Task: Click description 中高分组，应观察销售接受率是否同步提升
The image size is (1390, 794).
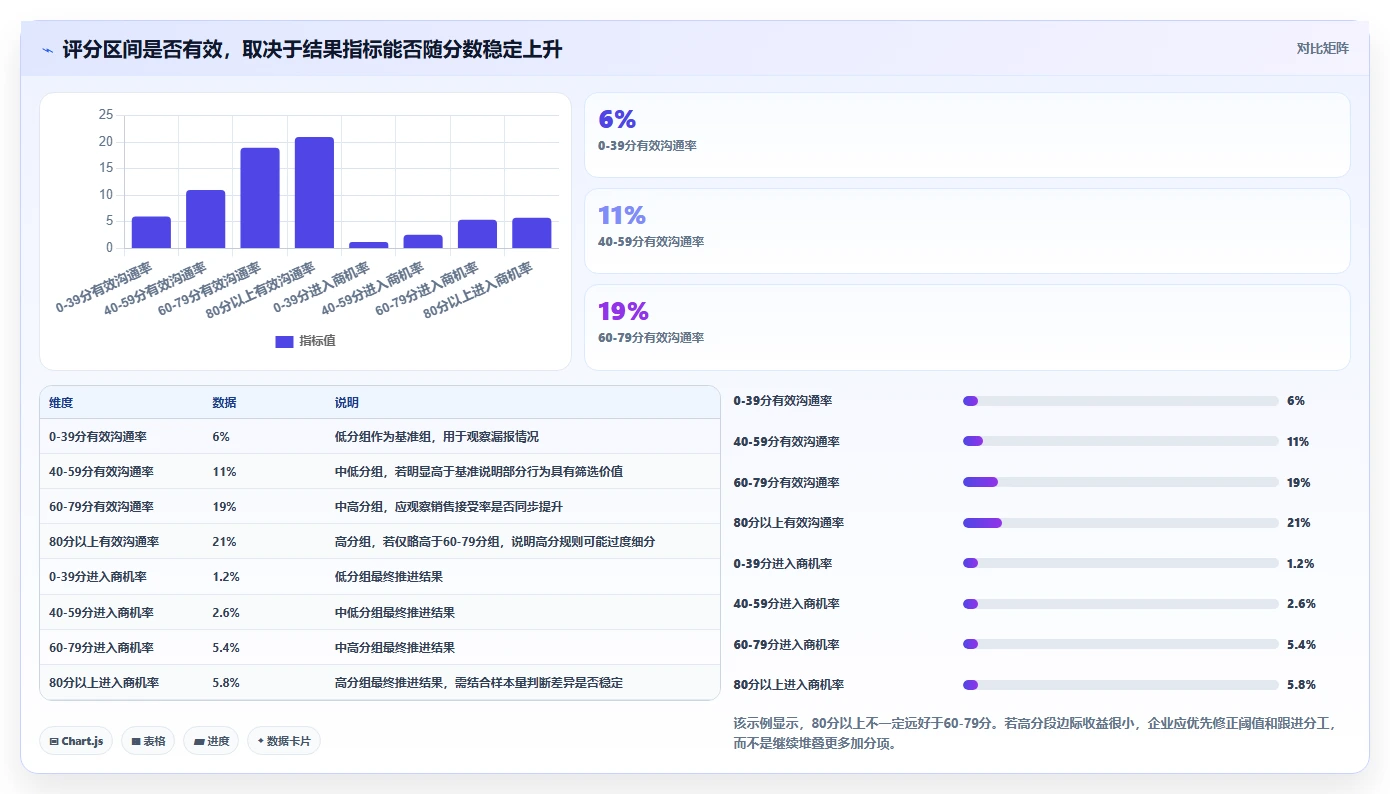Action: pyautogui.click(x=449, y=507)
